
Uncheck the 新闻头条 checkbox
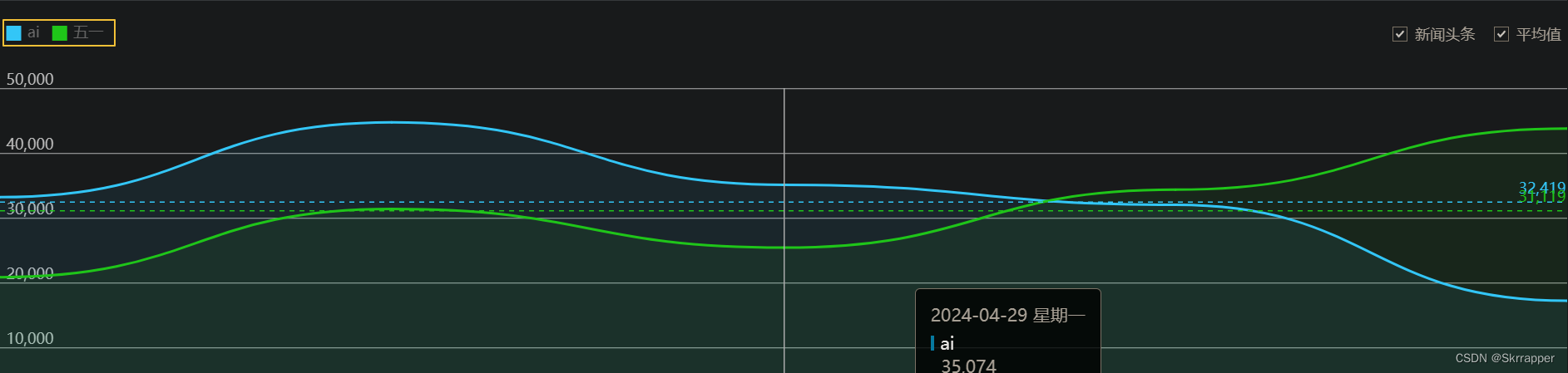(x=1400, y=34)
